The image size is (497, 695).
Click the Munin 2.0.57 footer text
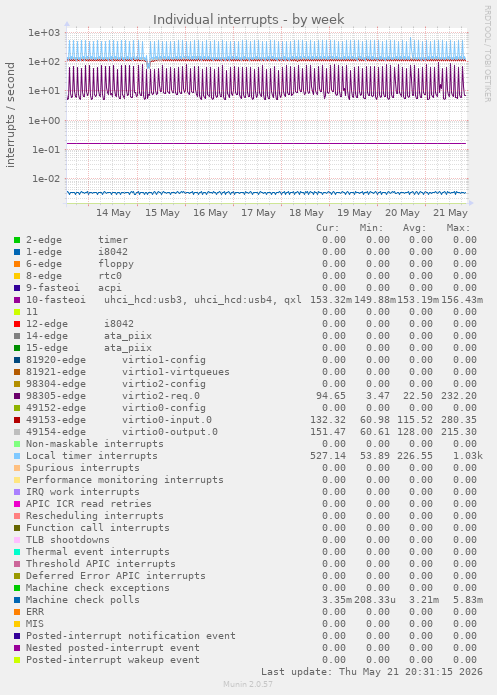[248, 684]
